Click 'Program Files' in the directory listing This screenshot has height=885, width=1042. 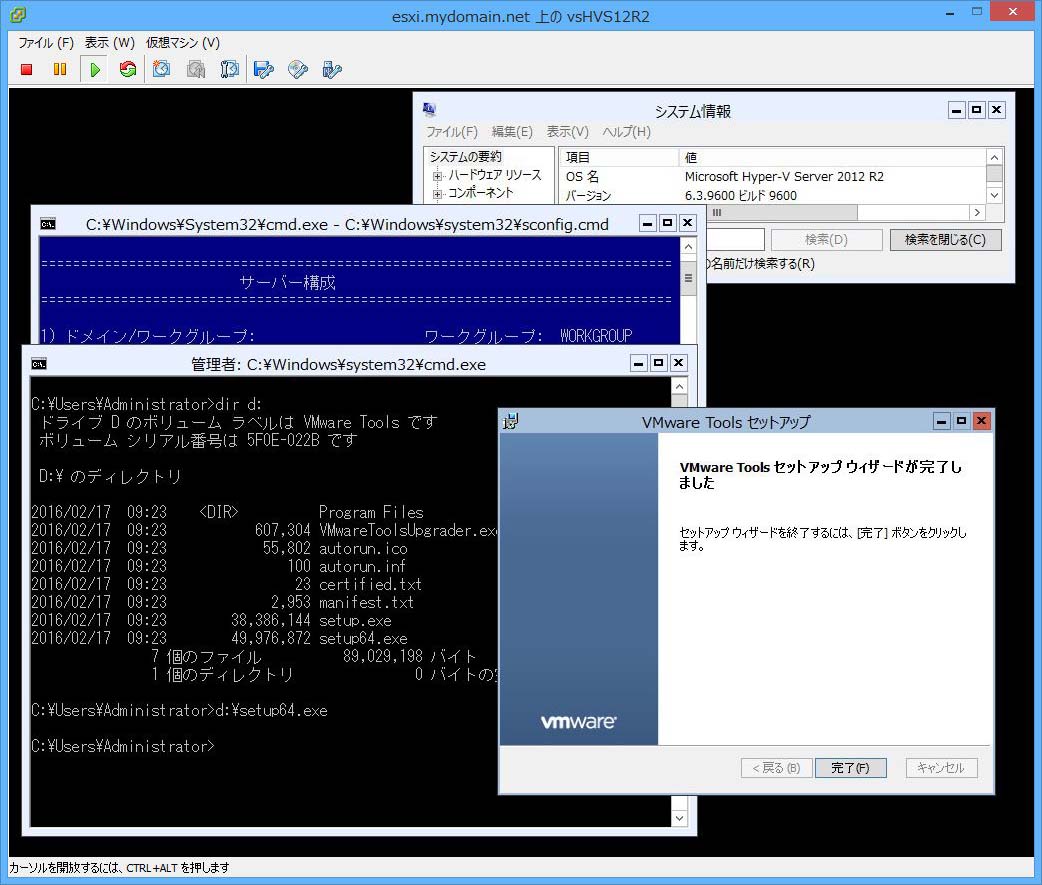(x=371, y=512)
